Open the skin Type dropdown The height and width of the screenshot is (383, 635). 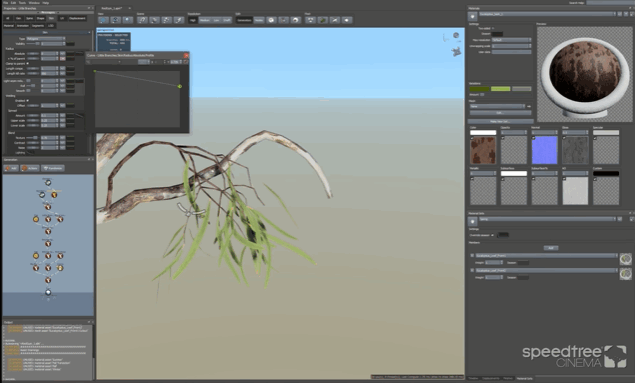pos(45,39)
